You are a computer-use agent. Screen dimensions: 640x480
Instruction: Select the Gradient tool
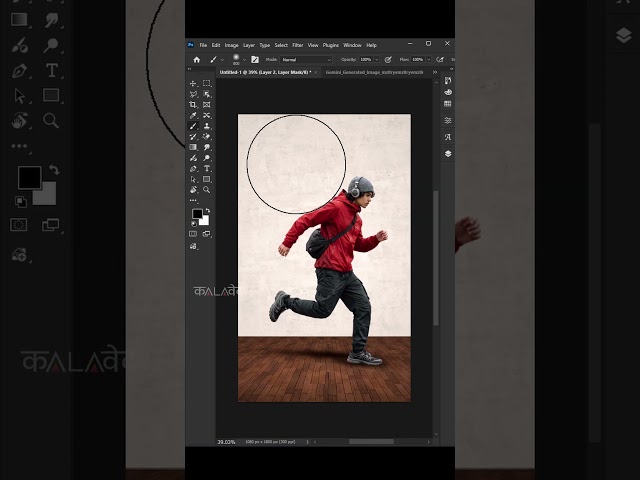(x=193, y=147)
